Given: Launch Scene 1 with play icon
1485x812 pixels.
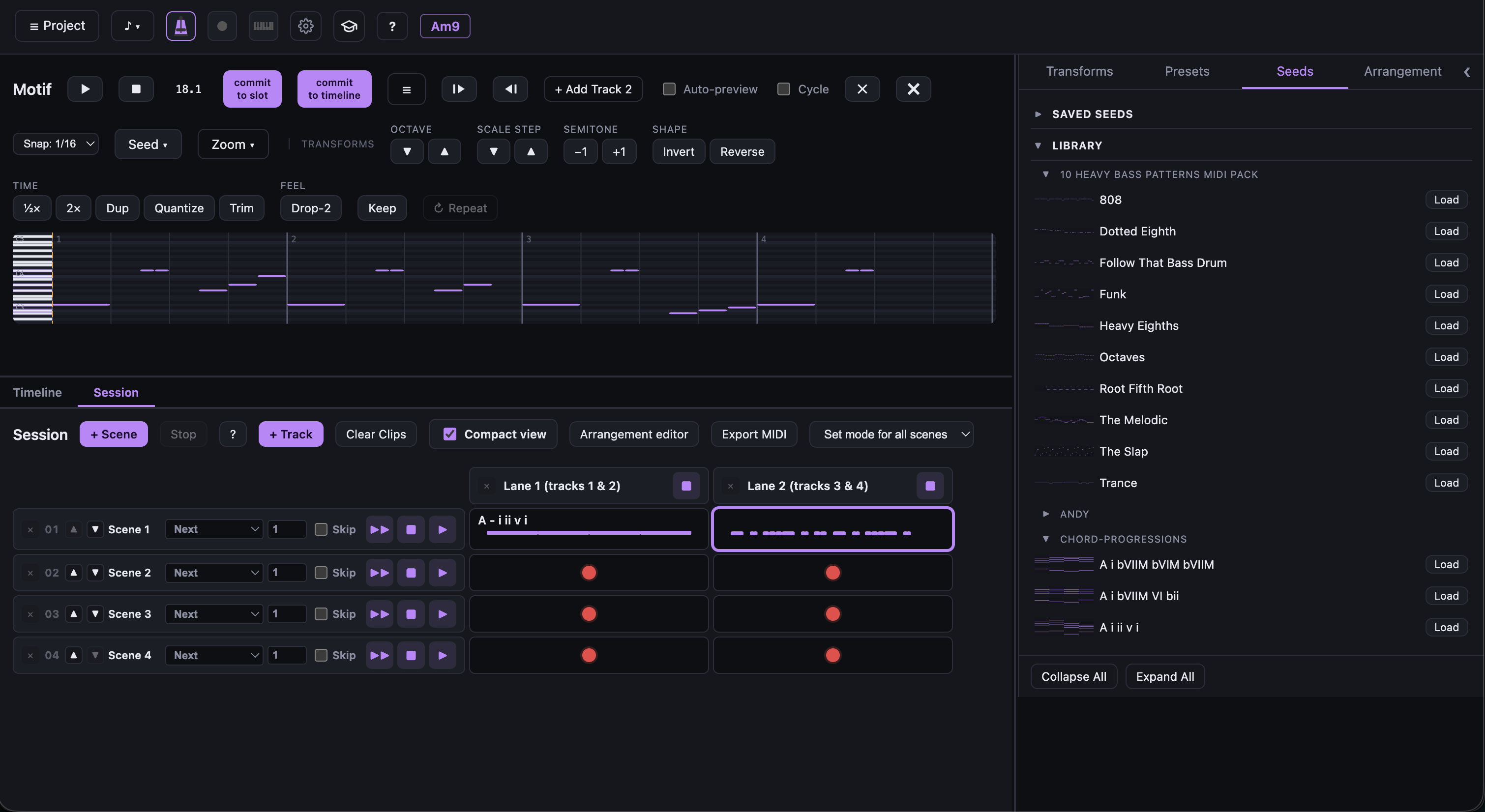Looking at the screenshot, I should click(x=442, y=529).
